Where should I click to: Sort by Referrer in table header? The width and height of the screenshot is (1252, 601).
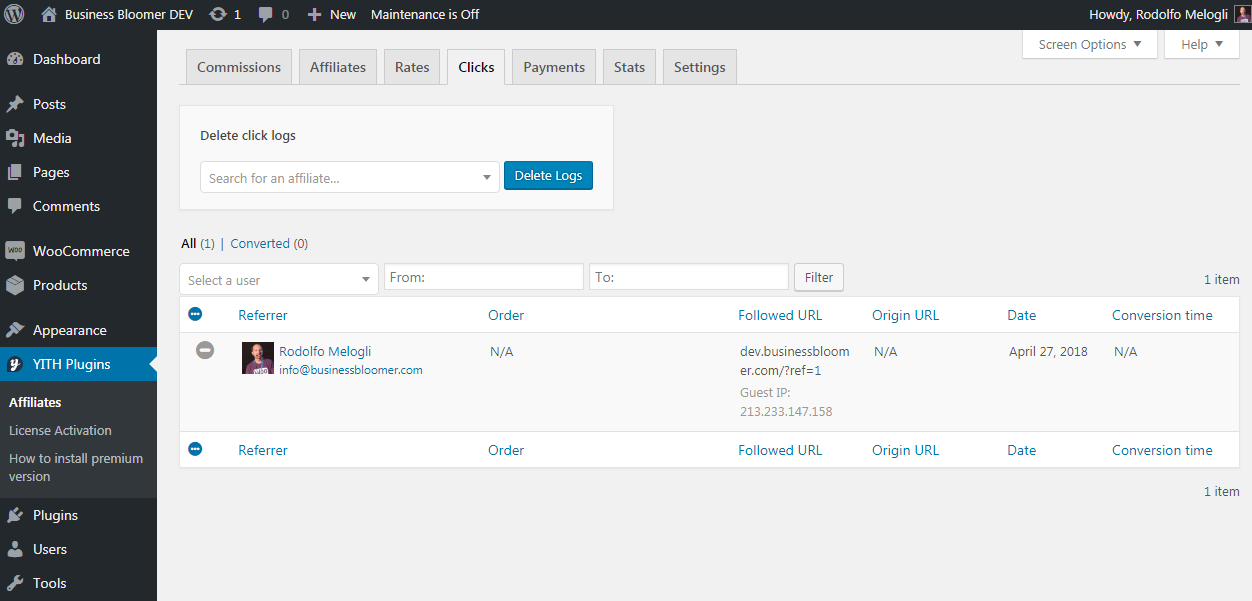[263, 315]
